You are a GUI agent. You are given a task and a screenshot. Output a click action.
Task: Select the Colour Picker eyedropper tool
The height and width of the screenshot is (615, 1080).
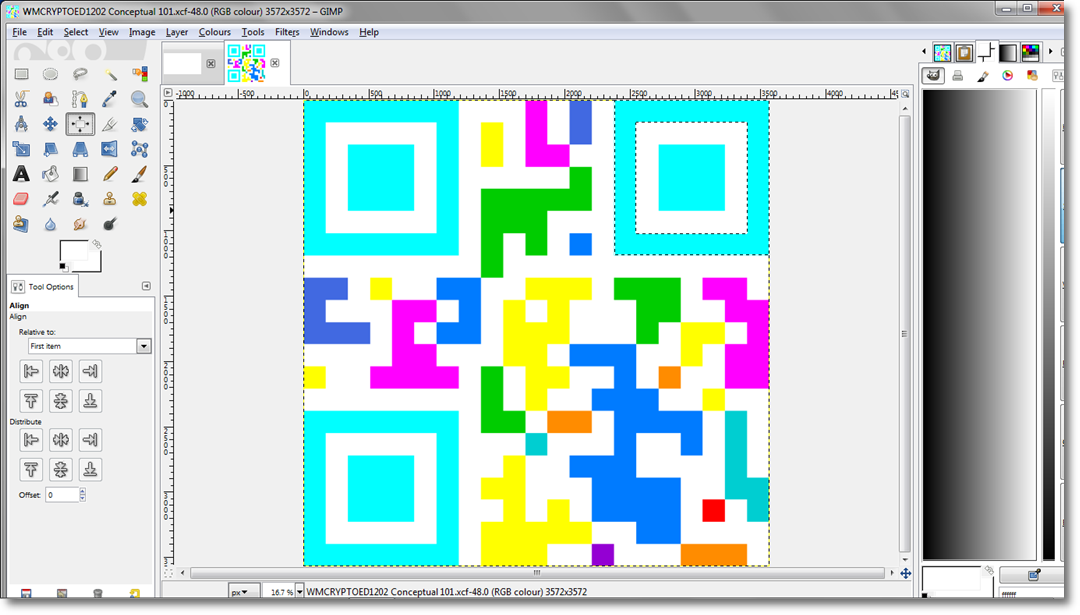tap(110, 99)
